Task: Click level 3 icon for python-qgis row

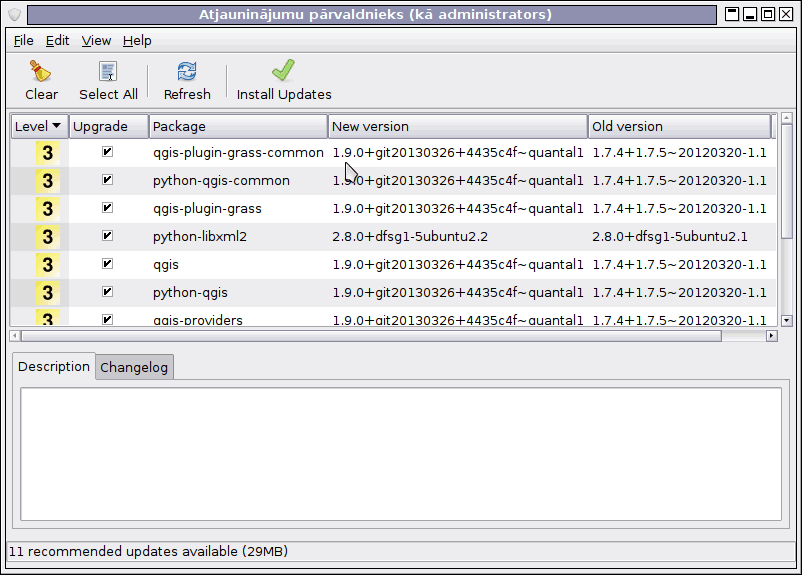Action: click(48, 293)
